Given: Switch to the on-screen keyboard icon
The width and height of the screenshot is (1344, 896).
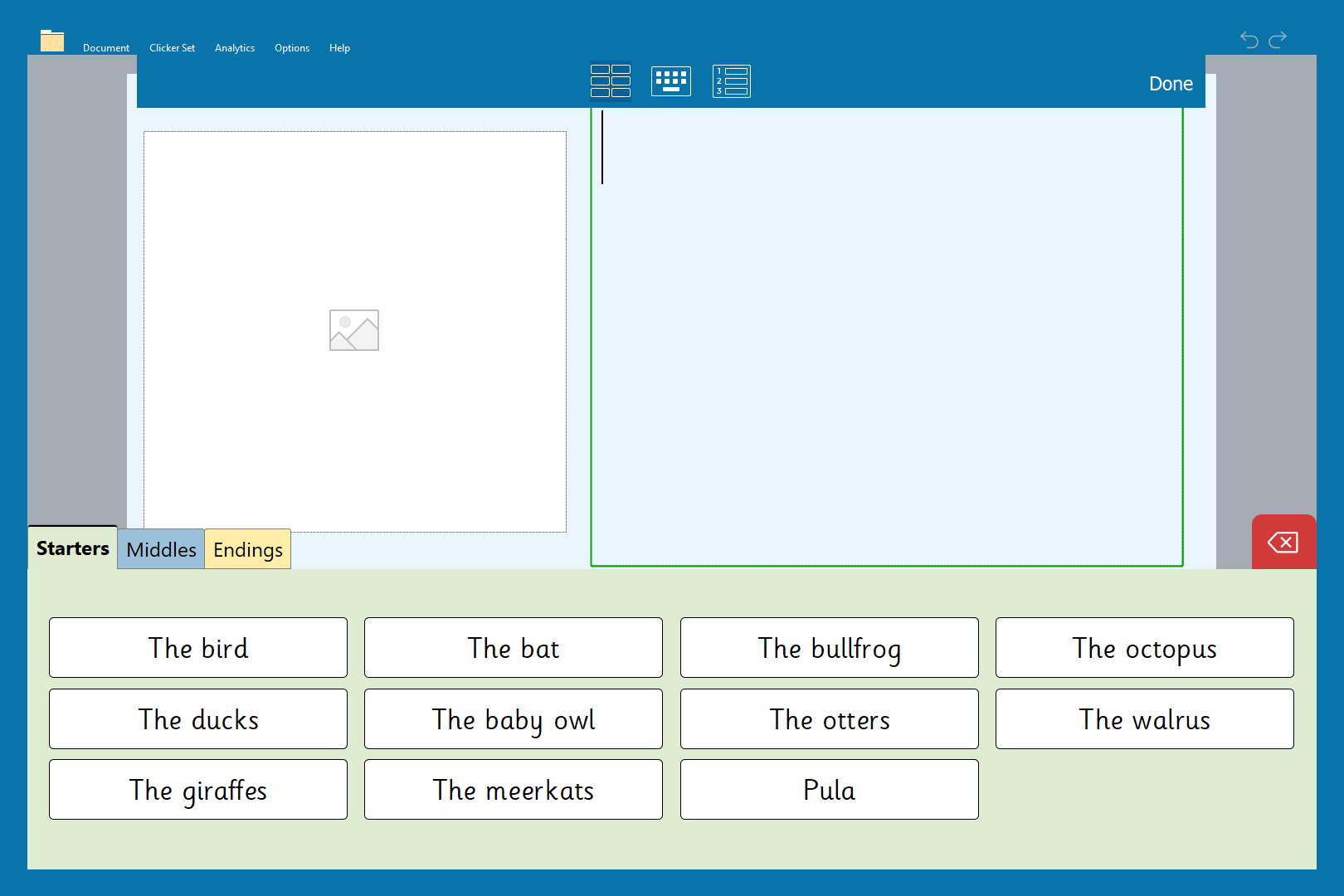Looking at the screenshot, I should click(x=670, y=81).
